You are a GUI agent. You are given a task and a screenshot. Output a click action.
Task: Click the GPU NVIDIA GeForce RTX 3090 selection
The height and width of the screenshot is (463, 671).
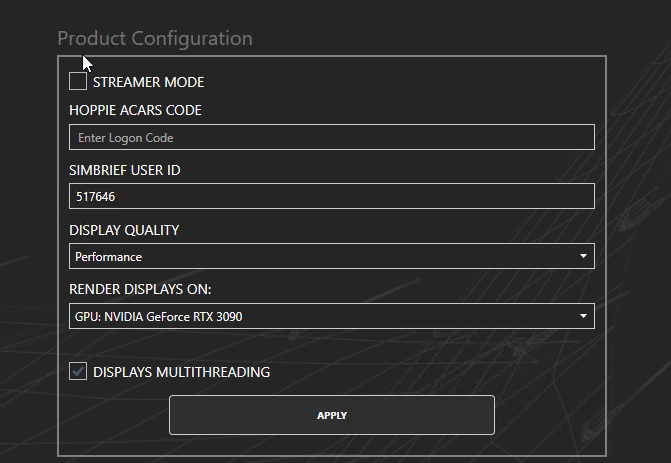tap(158, 317)
